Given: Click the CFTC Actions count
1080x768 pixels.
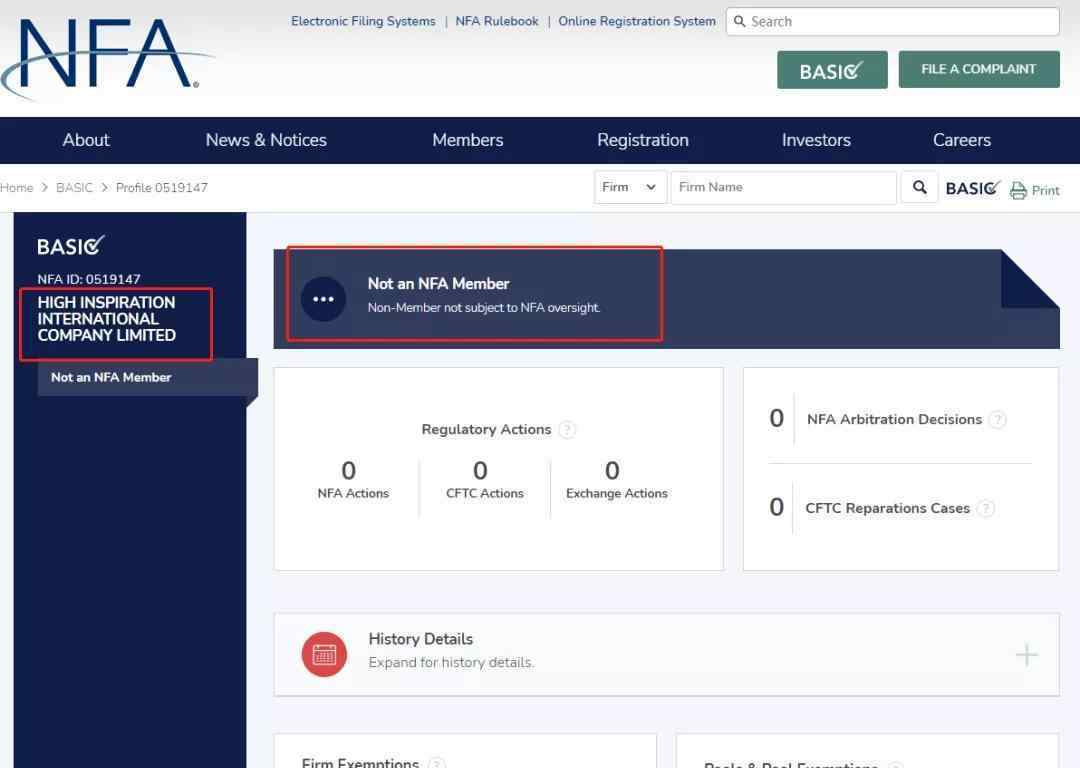Looking at the screenshot, I should (480, 471).
